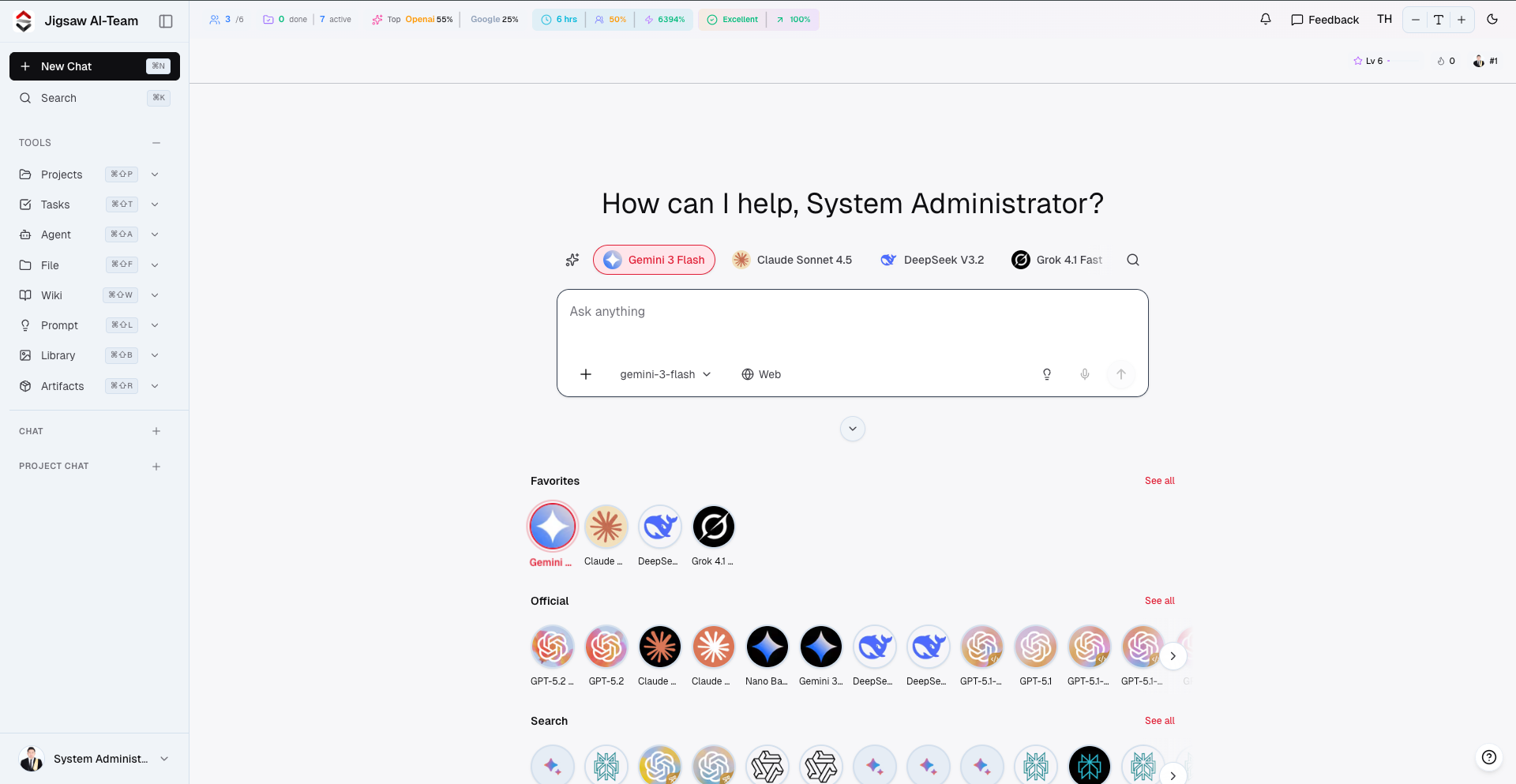Open the gemini-3-flash model dropdown
1516x784 pixels.
[x=666, y=374]
